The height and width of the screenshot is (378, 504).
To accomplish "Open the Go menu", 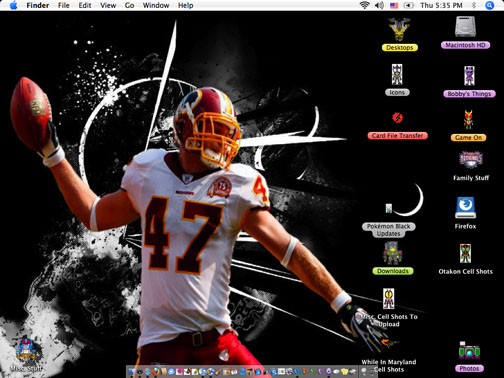I will click(x=129, y=5).
